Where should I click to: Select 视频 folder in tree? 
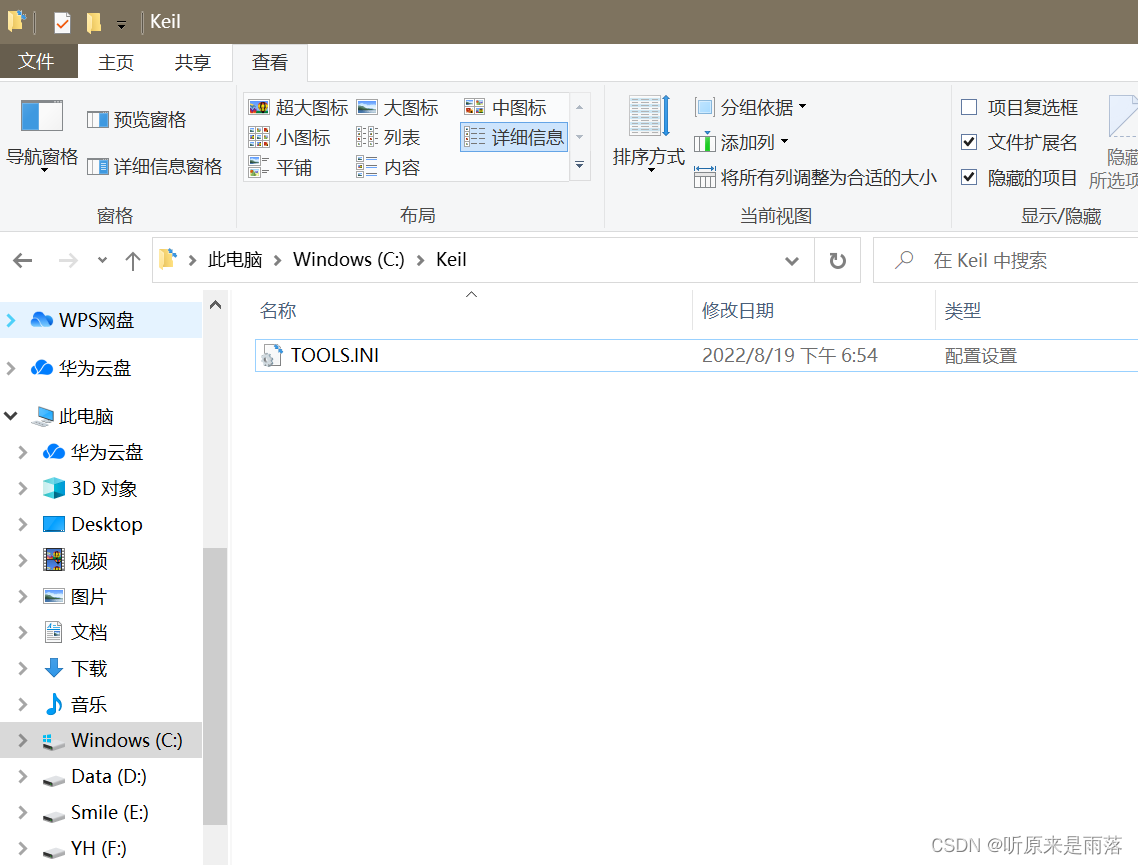89,560
